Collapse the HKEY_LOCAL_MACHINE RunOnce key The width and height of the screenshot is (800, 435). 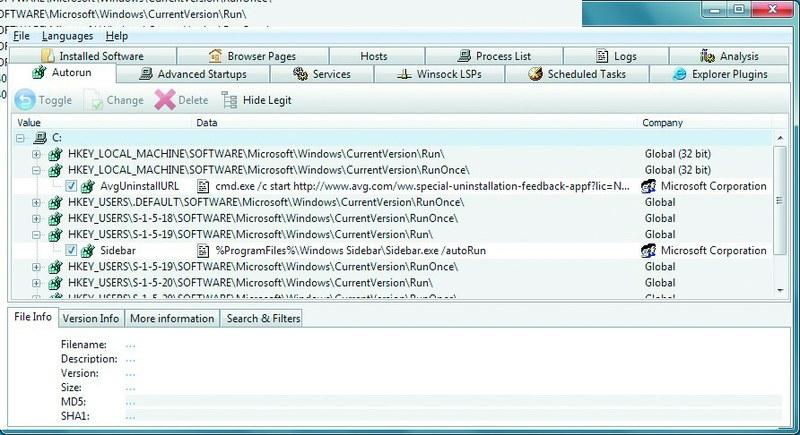tap(37, 170)
